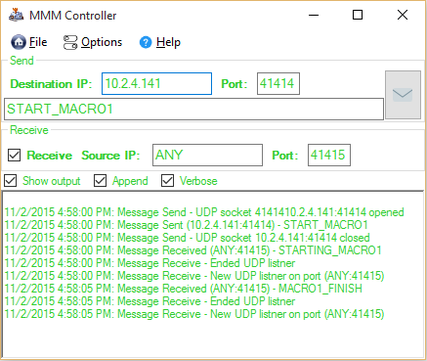The width and height of the screenshot is (427, 361).
Task: Open the File menu
Action: 38,42
